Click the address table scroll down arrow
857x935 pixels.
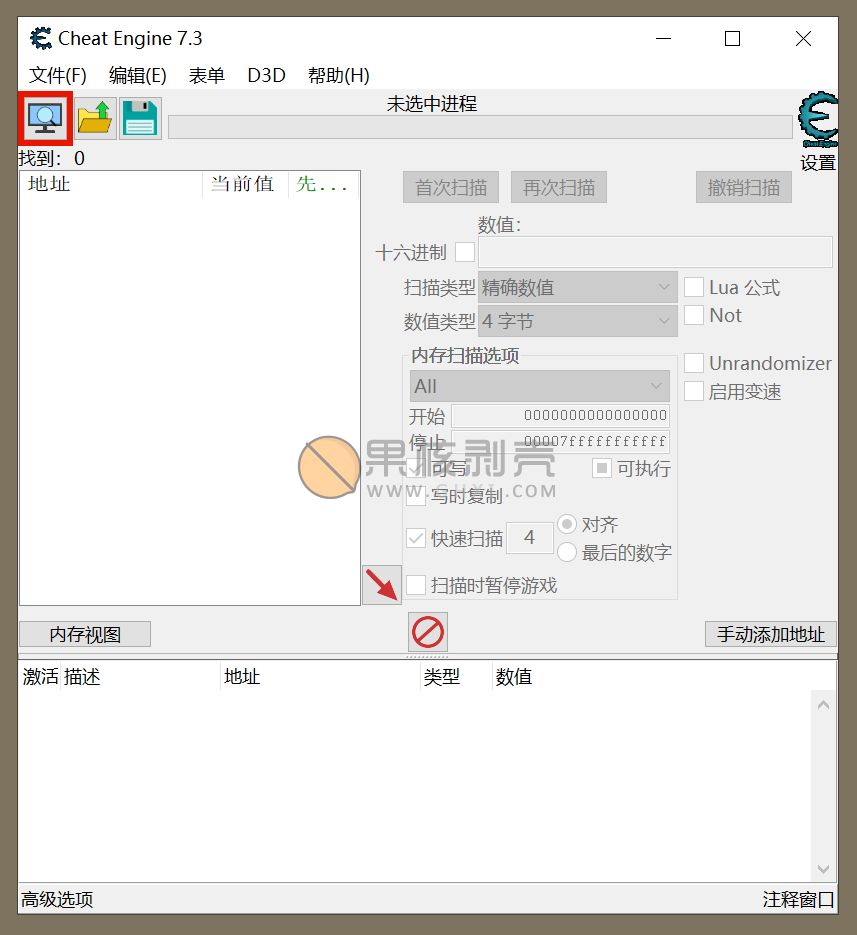(x=824, y=869)
